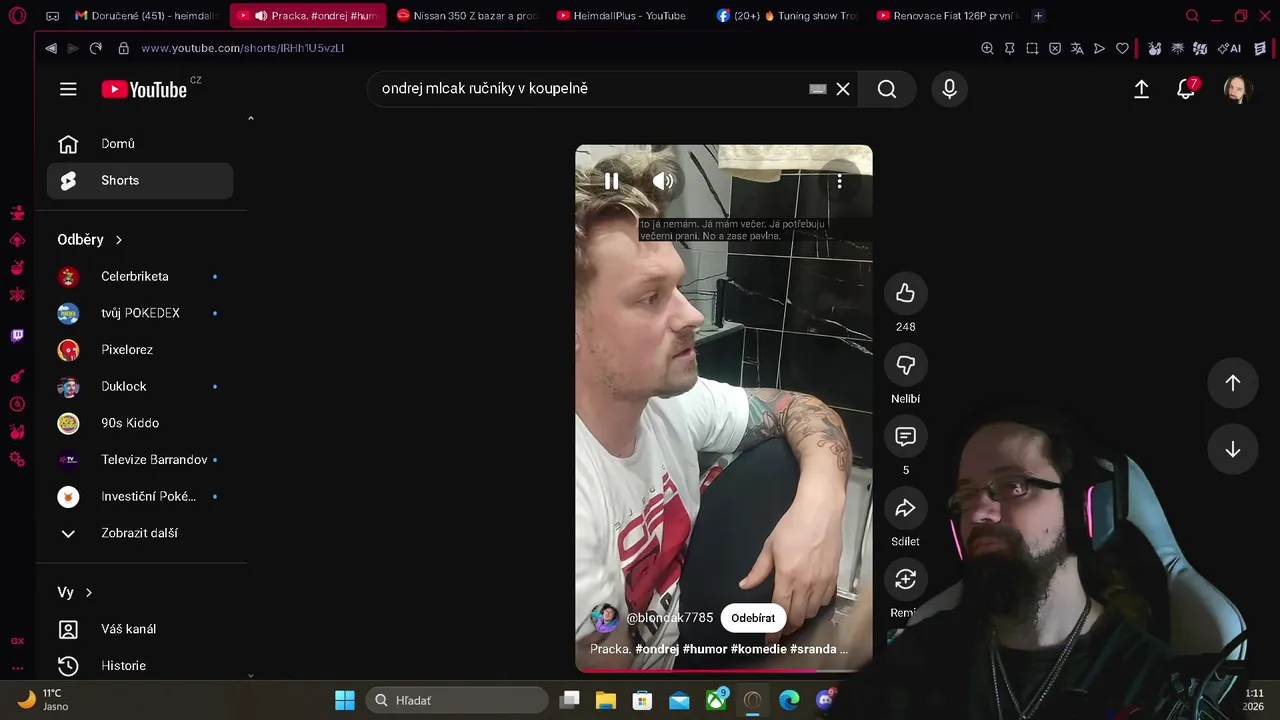Run search with the magnifier button
The width and height of the screenshot is (1280, 720).
click(x=887, y=89)
